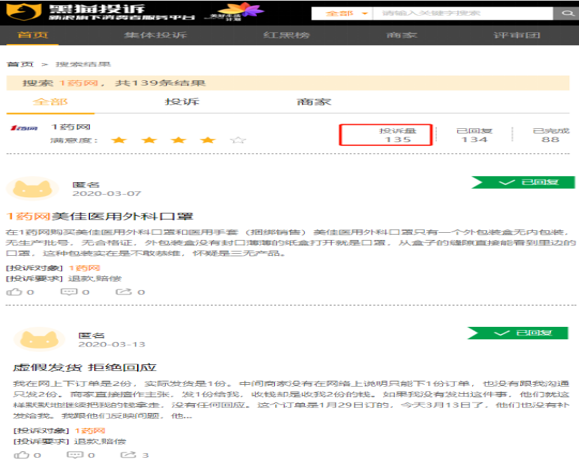Screen dimensions: 579x461
Task: Open the 虚假发货 拒绝回应 complaint title
Action: (x=85, y=368)
